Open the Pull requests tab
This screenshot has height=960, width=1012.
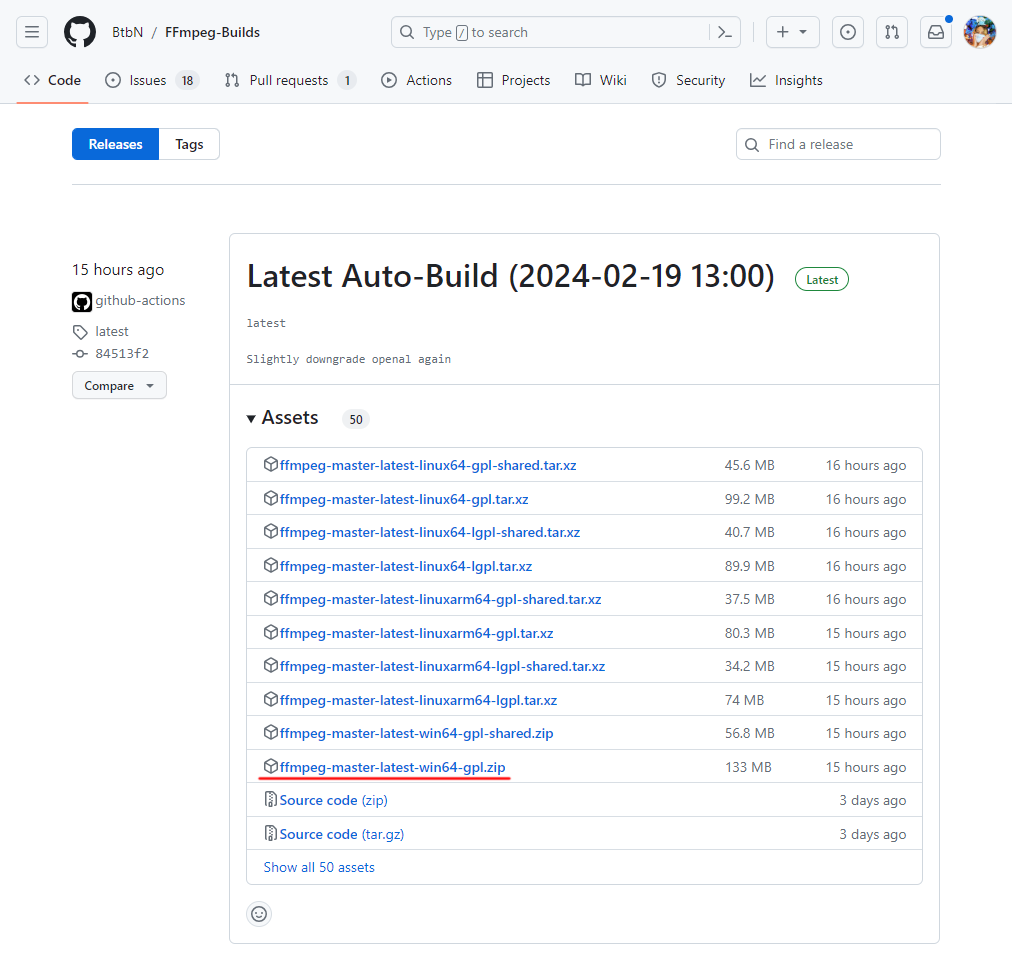[x=290, y=80]
